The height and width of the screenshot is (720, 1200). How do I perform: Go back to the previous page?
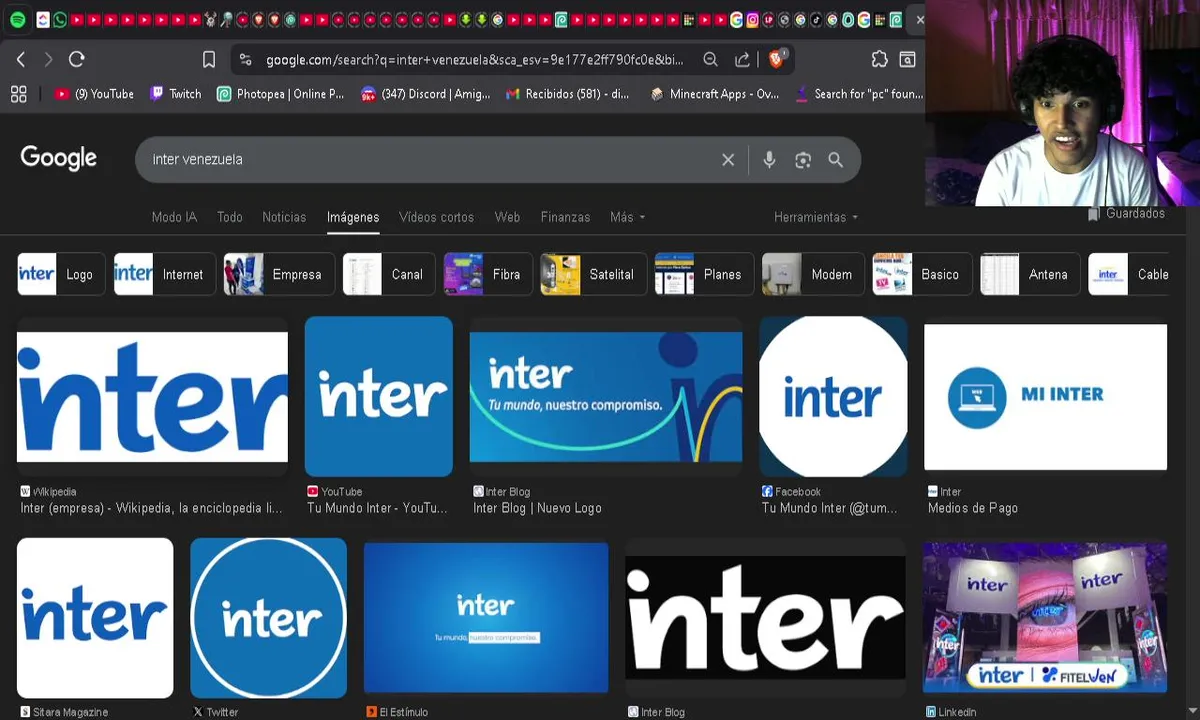[x=21, y=60]
